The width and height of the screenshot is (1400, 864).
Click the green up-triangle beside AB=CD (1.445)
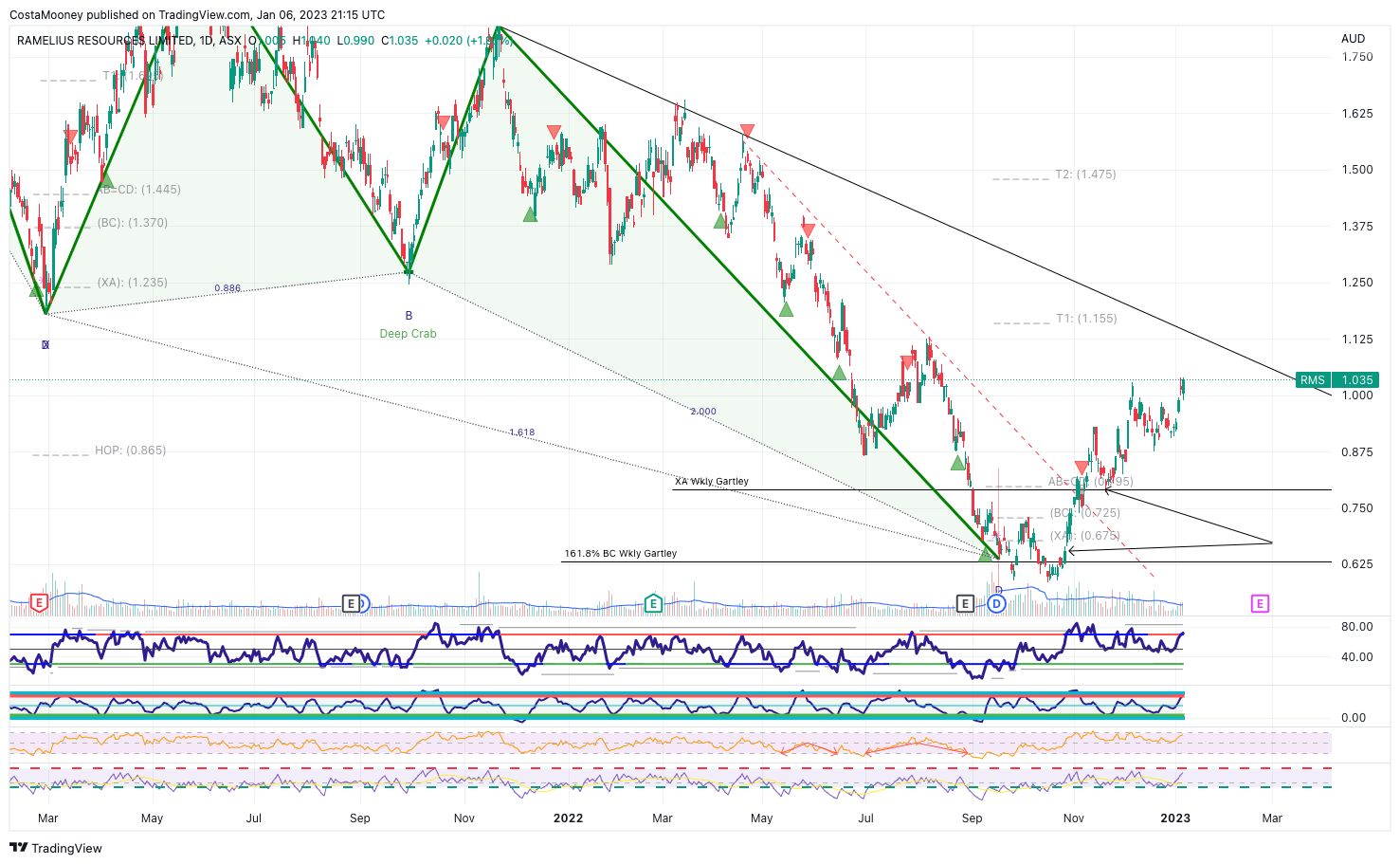click(106, 179)
